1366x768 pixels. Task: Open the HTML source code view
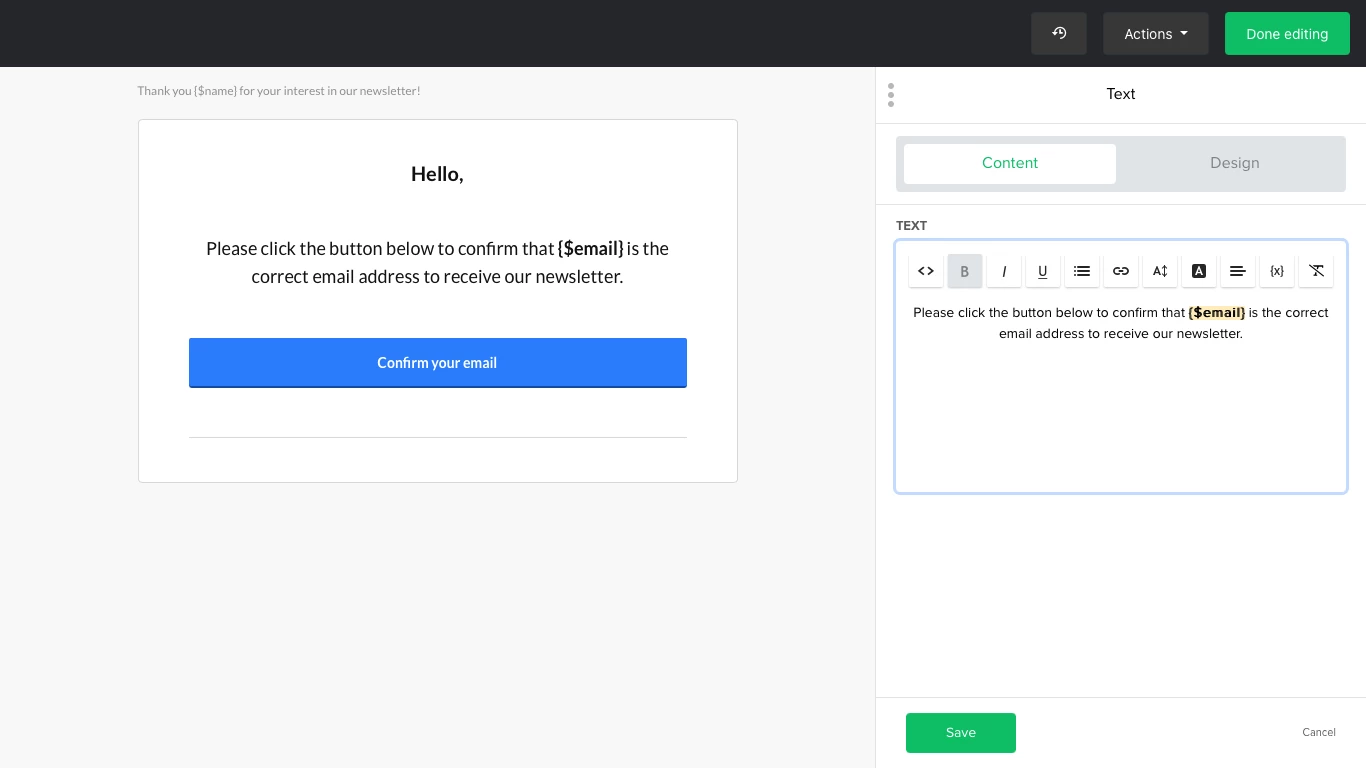click(x=926, y=271)
